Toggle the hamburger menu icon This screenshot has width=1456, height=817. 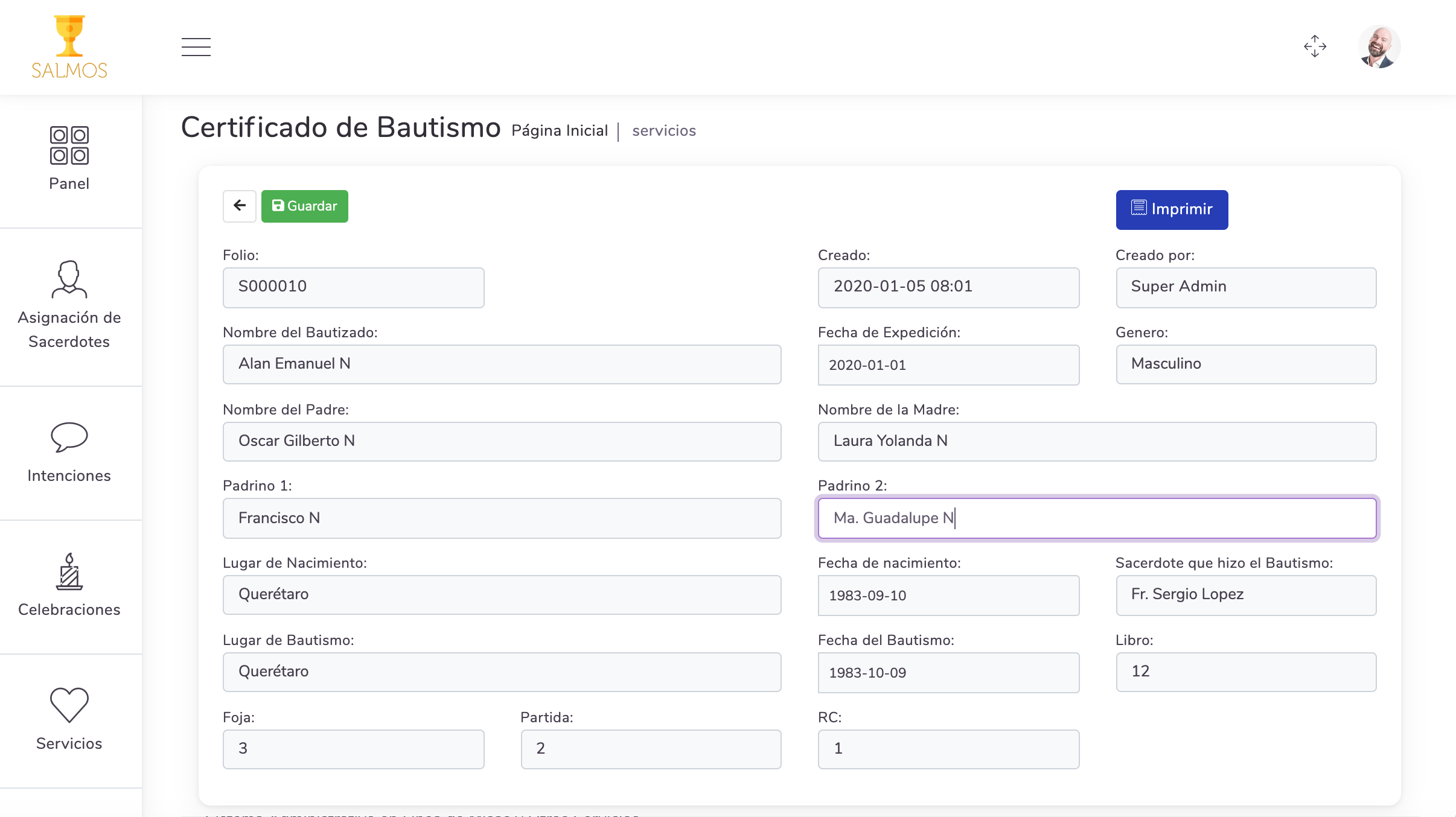point(196,46)
